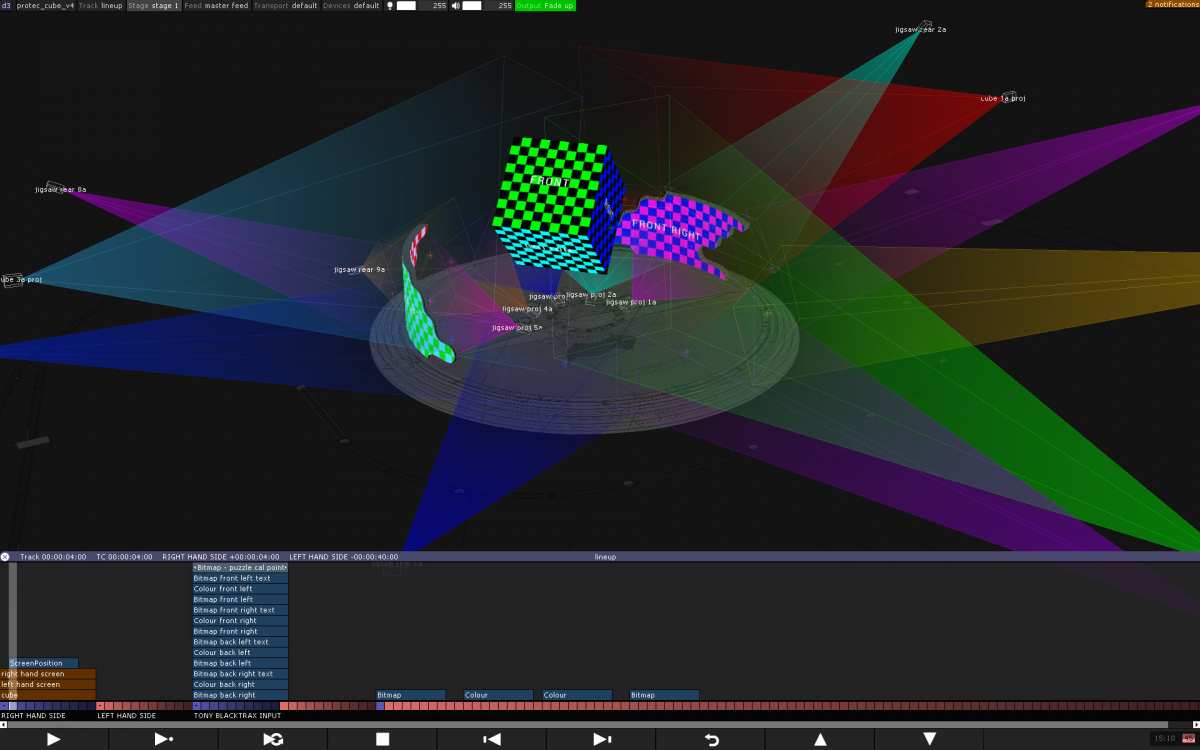Screen dimensions: 1200x750
Task: Open the protec_cube_v4 project menu
Action: pyautogui.click(x=45, y=5)
